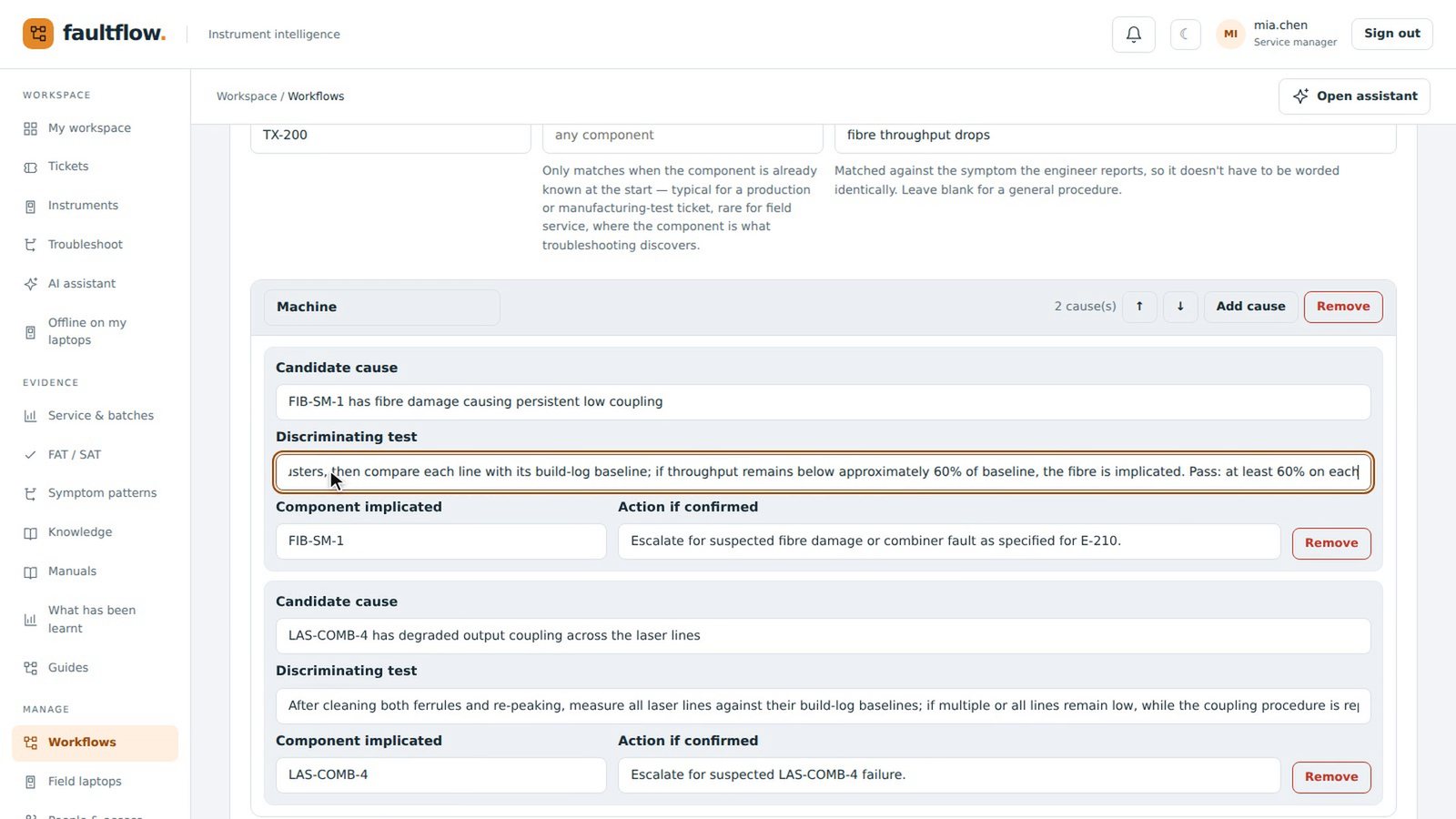Click the focused FIB-SM-1 discriminating test field

(823, 472)
